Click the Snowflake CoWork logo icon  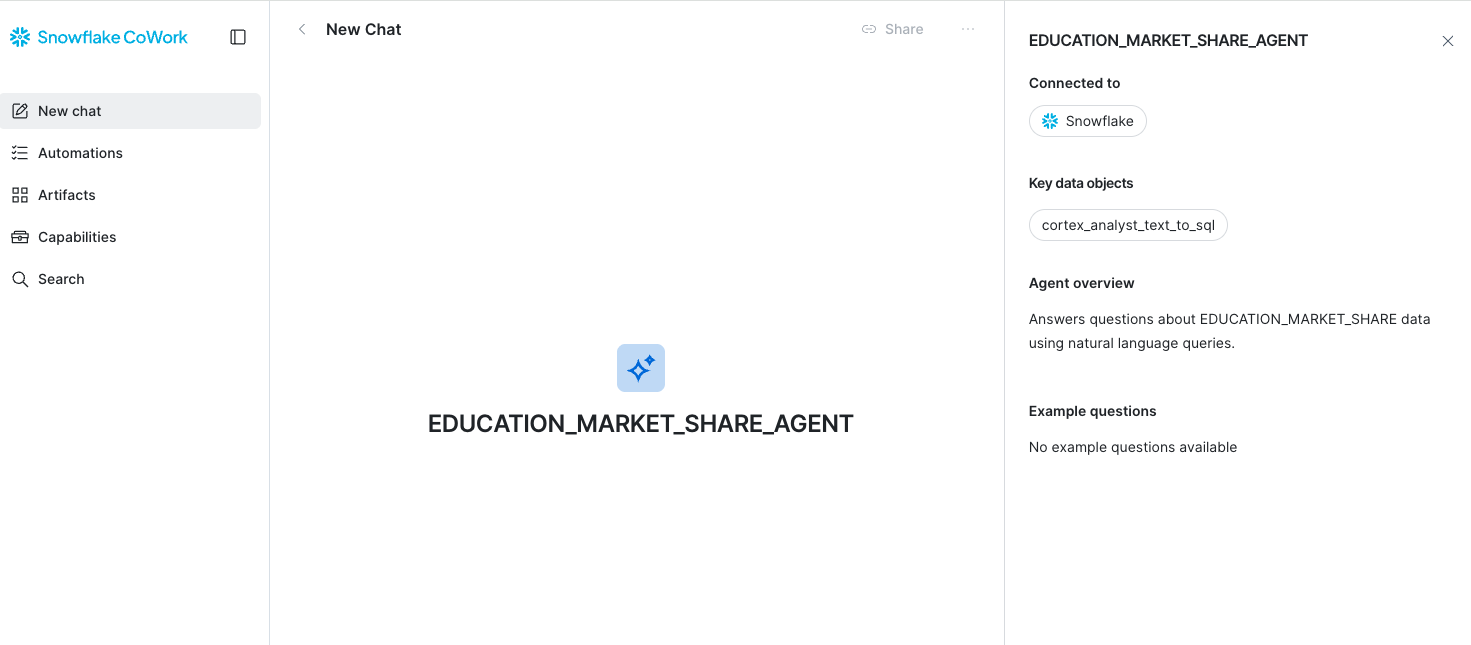[x=20, y=37]
